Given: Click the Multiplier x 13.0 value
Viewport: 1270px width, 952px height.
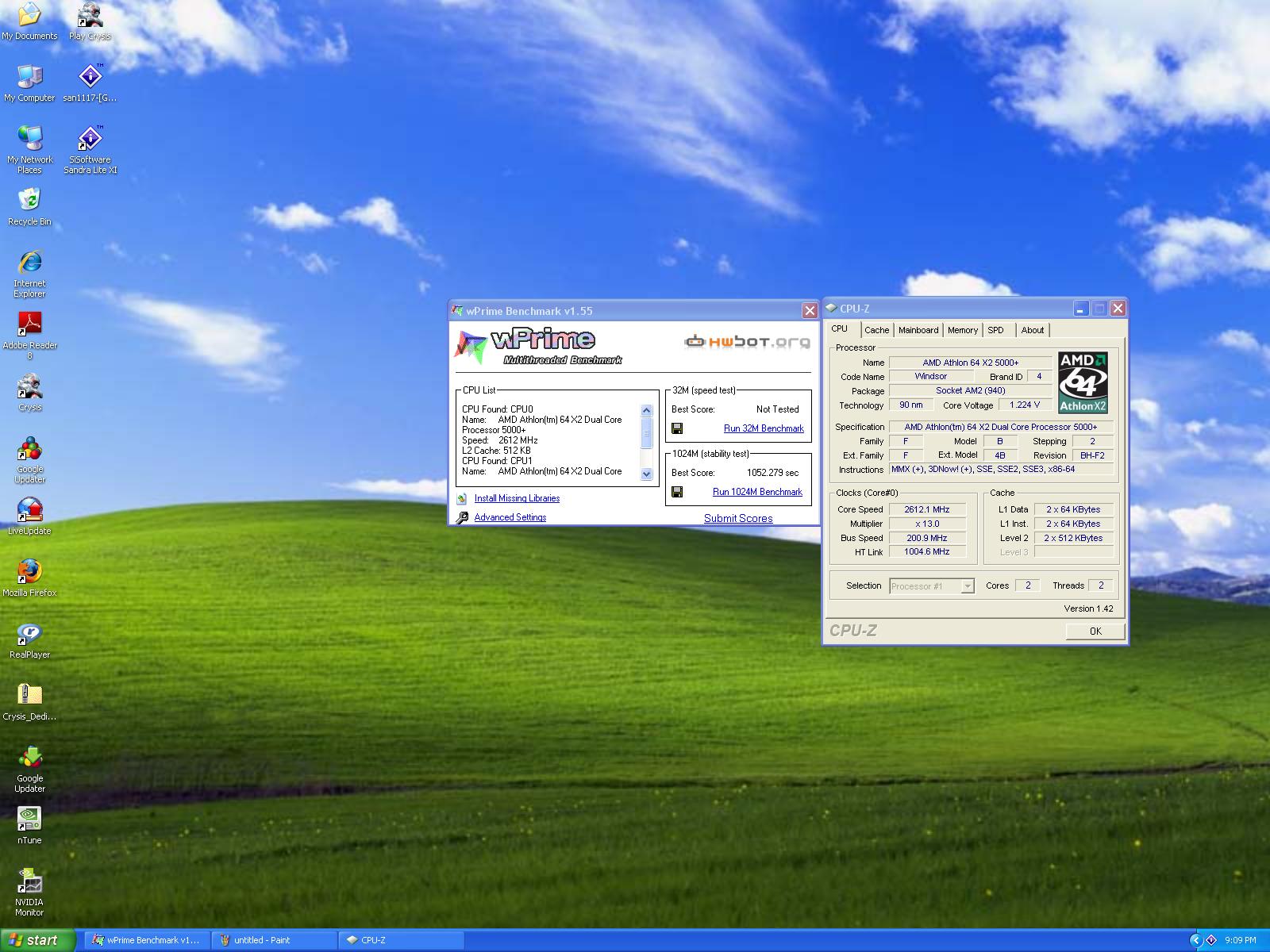Looking at the screenshot, I should pos(926,524).
